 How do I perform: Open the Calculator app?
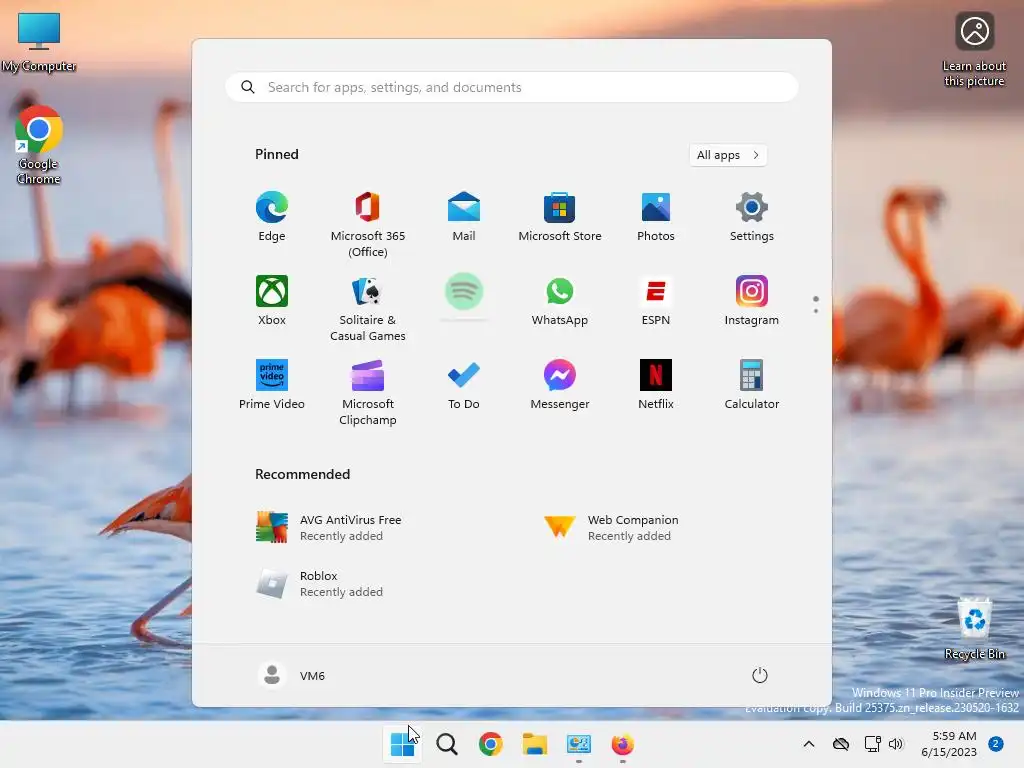point(752,385)
